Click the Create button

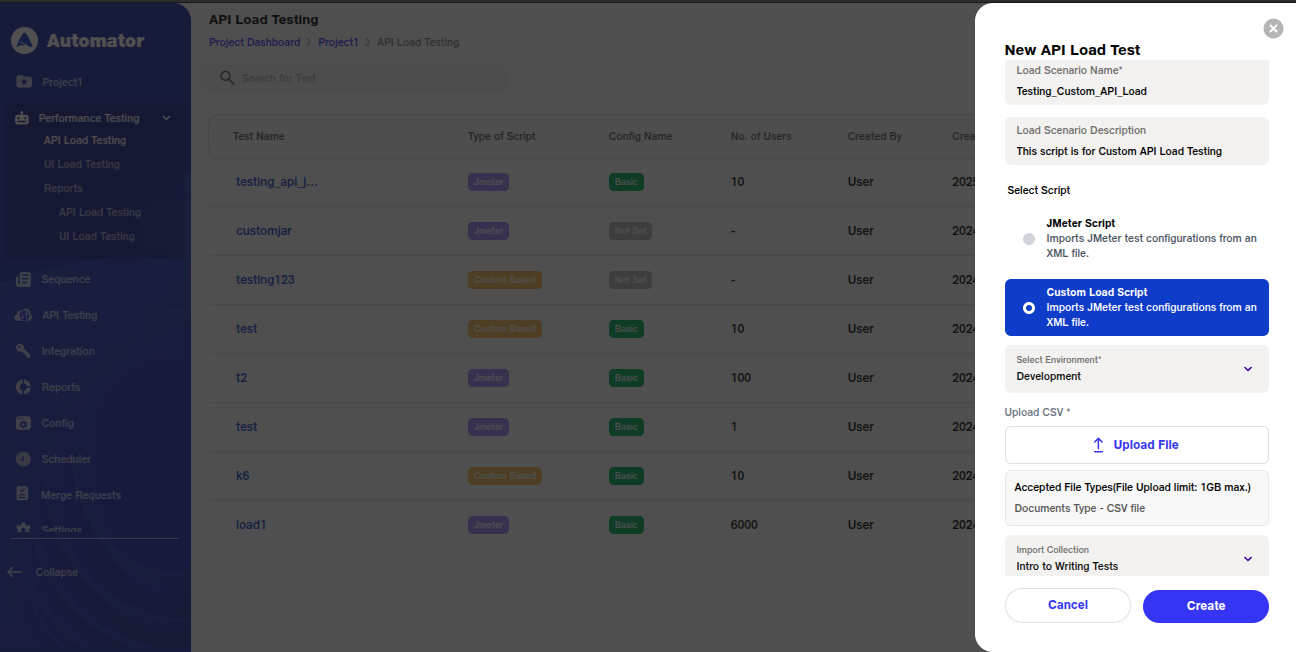tap(1206, 606)
